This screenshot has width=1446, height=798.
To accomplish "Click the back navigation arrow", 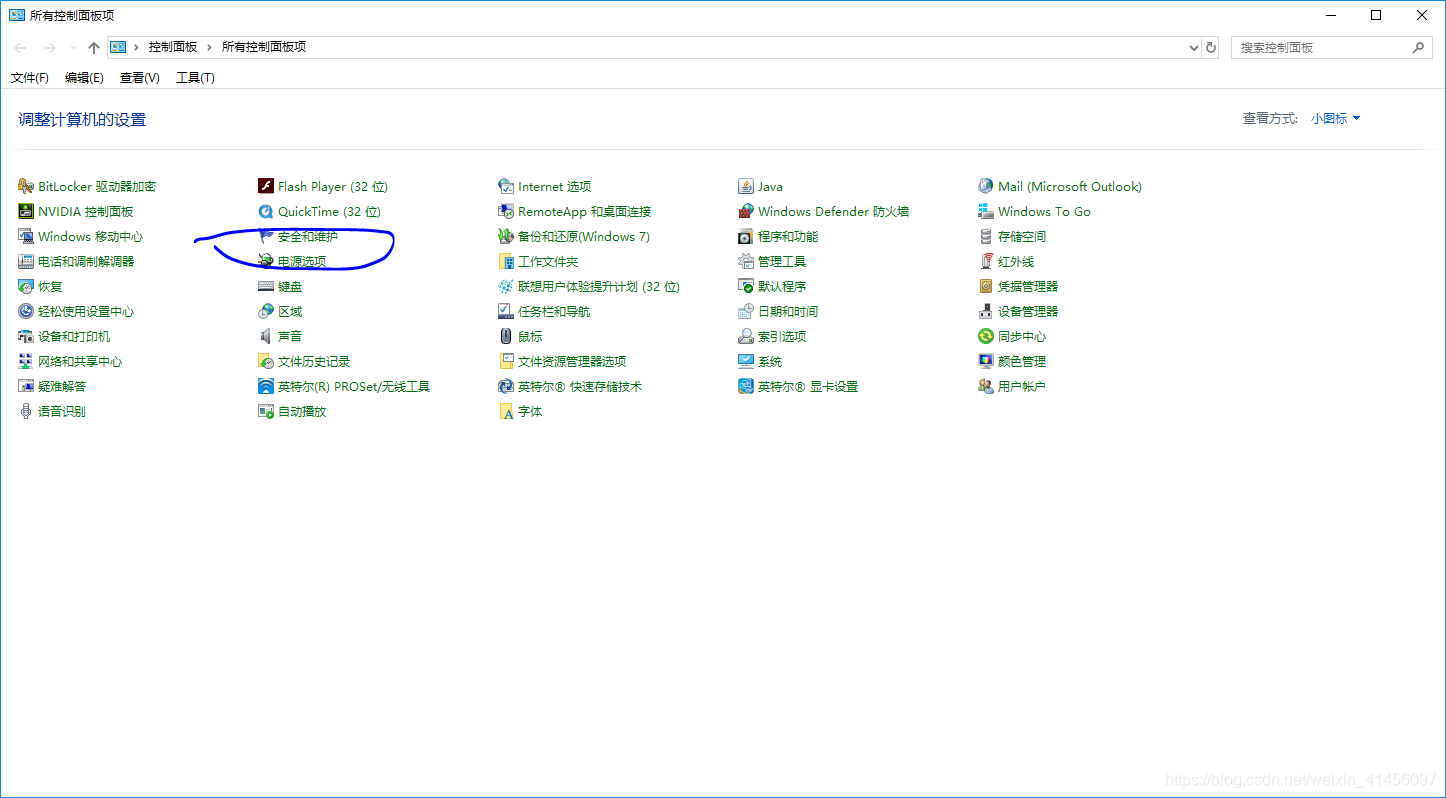I will (21, 47).
